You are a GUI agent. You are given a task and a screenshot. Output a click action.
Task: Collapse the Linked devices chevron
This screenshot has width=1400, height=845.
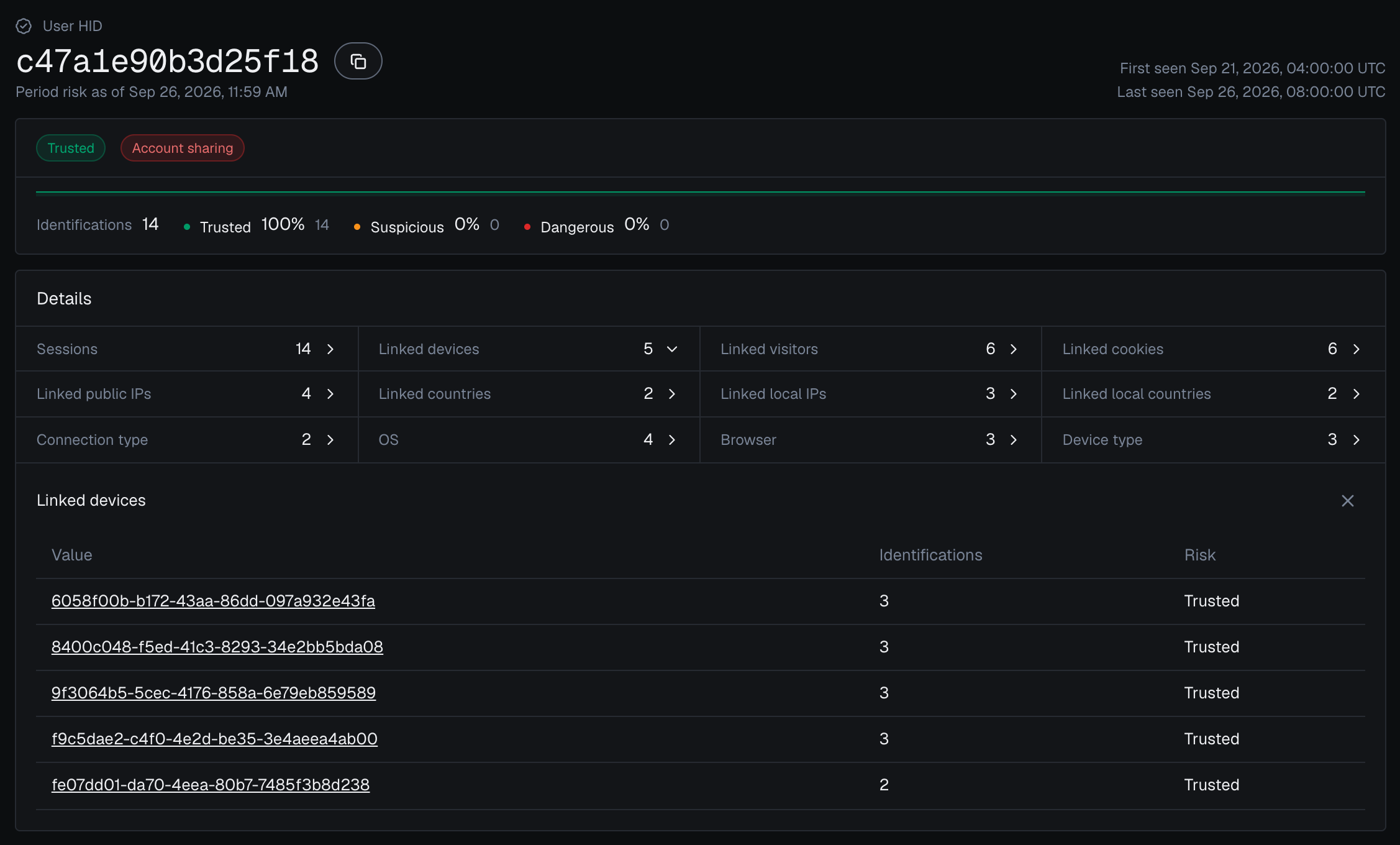click(x=672, y=349)
